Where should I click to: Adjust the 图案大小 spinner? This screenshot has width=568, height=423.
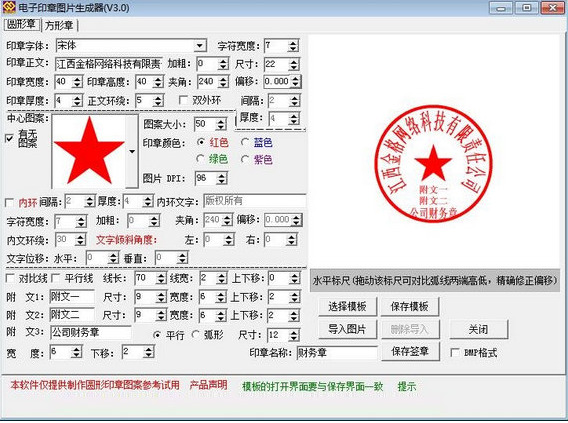210,124
